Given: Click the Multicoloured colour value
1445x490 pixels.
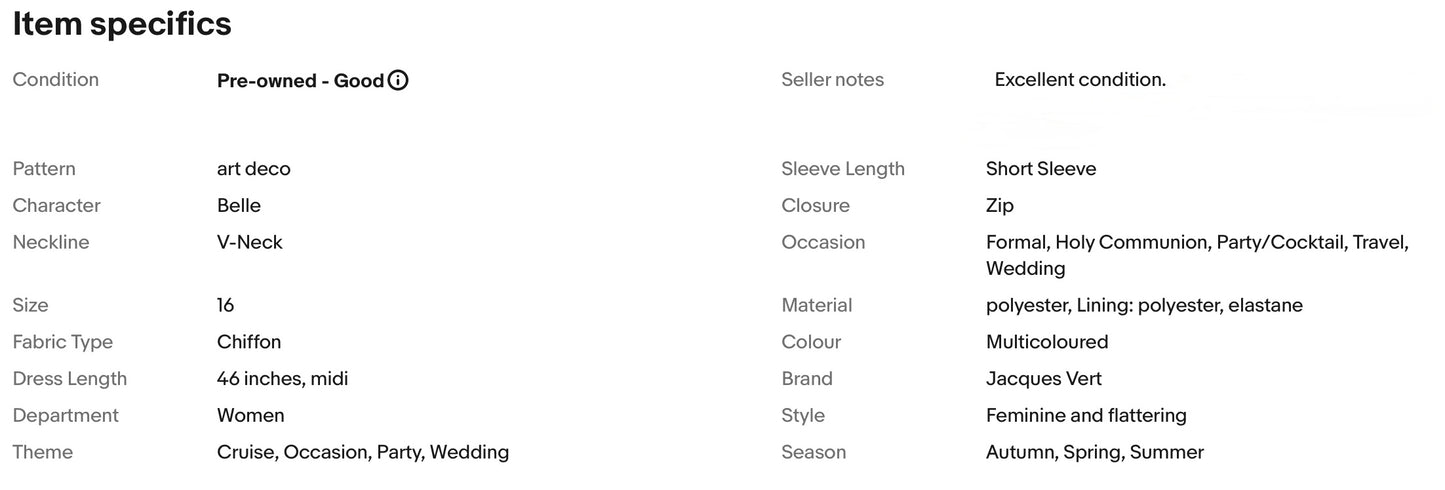Looking at the screenshot, I should tap(1047, 342).
